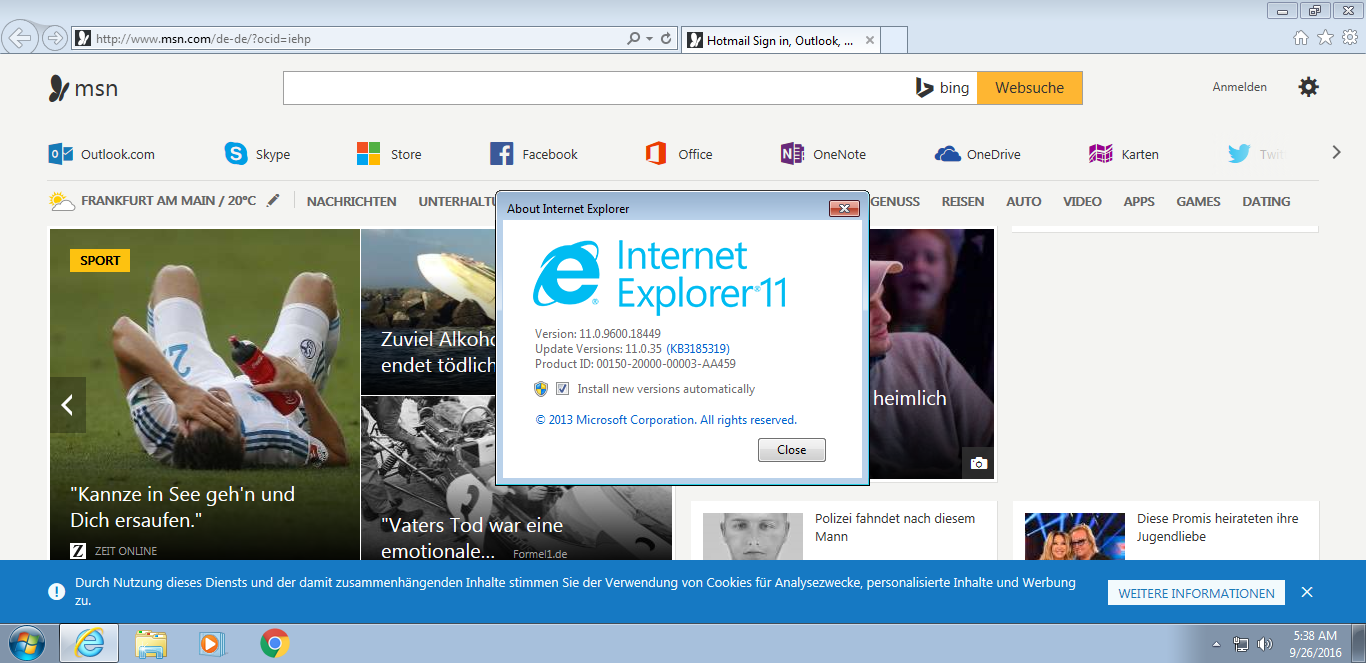Viewport: 1366px width, 663px height.
Task: Toggle the Install new versions automatically checkbox
Action: coord(562,389)
